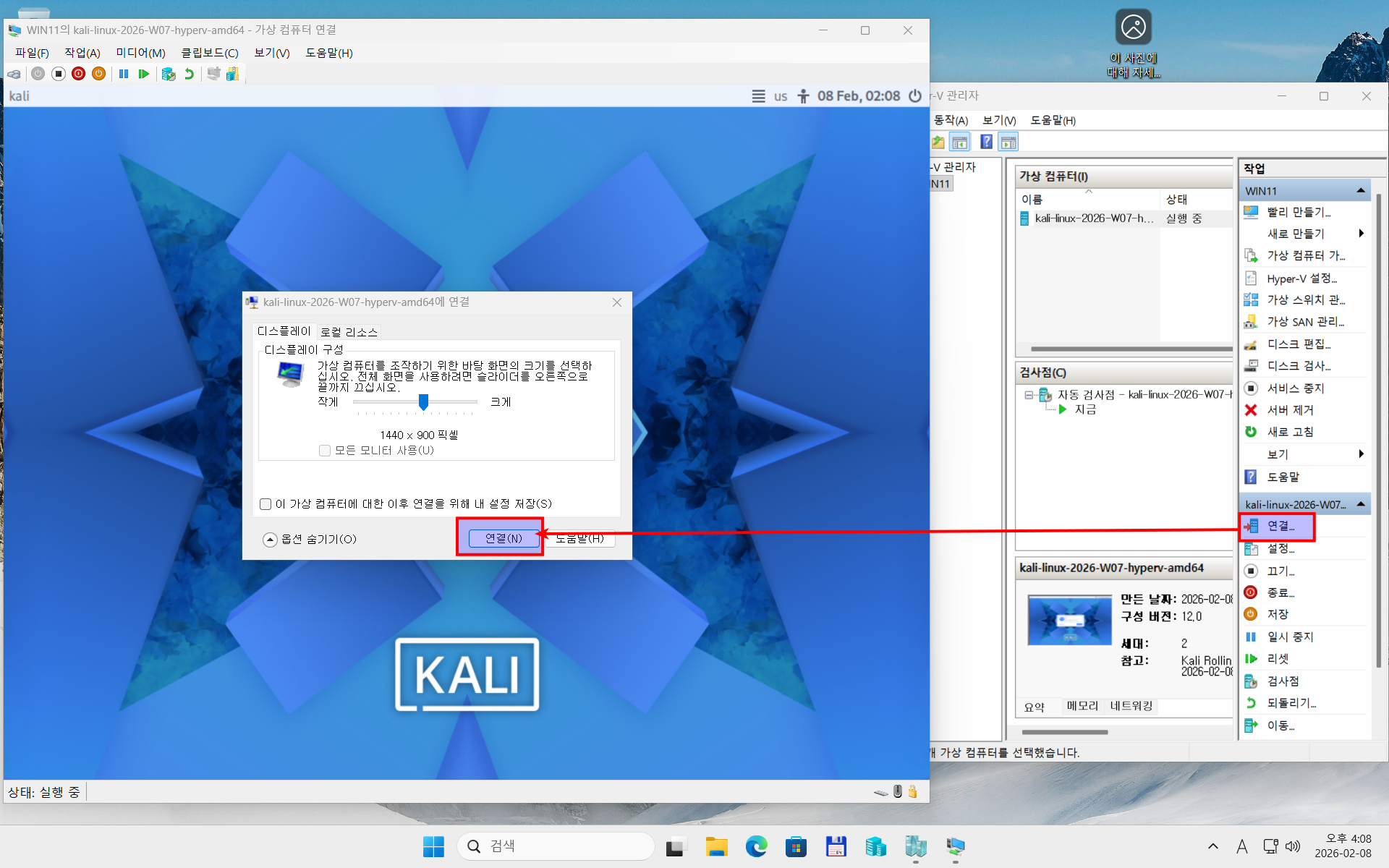The height and width of the screenshot is (868, 1389).
Task: Show hidden system tray icons chevron
Action: [x=1213, y=846]
